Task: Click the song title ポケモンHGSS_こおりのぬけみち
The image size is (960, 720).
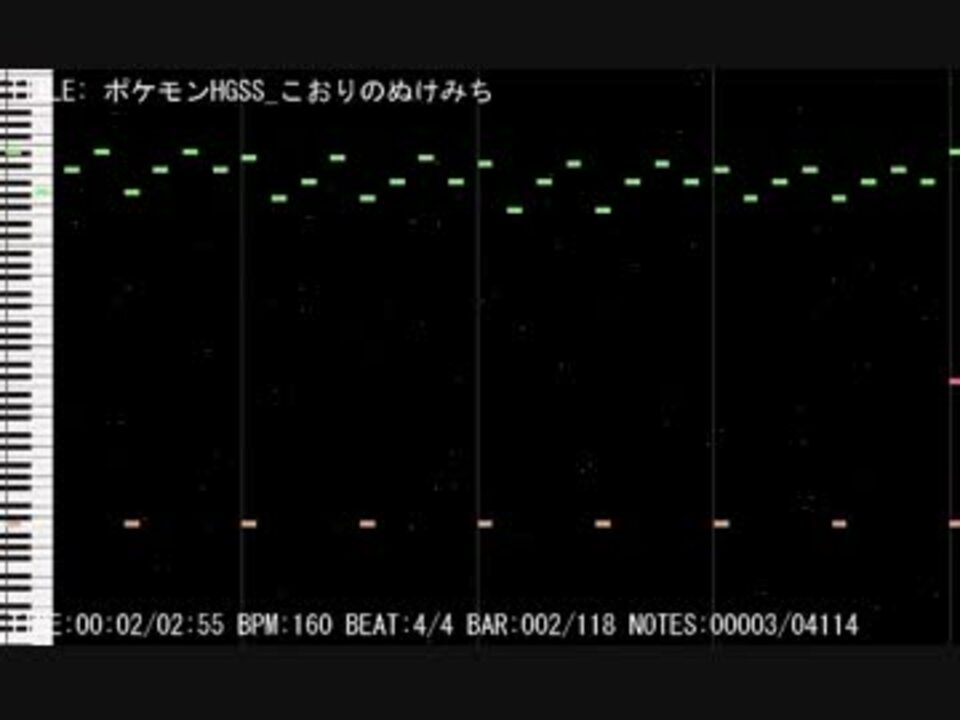Action: pyautogui.click(x=298, y=92)
